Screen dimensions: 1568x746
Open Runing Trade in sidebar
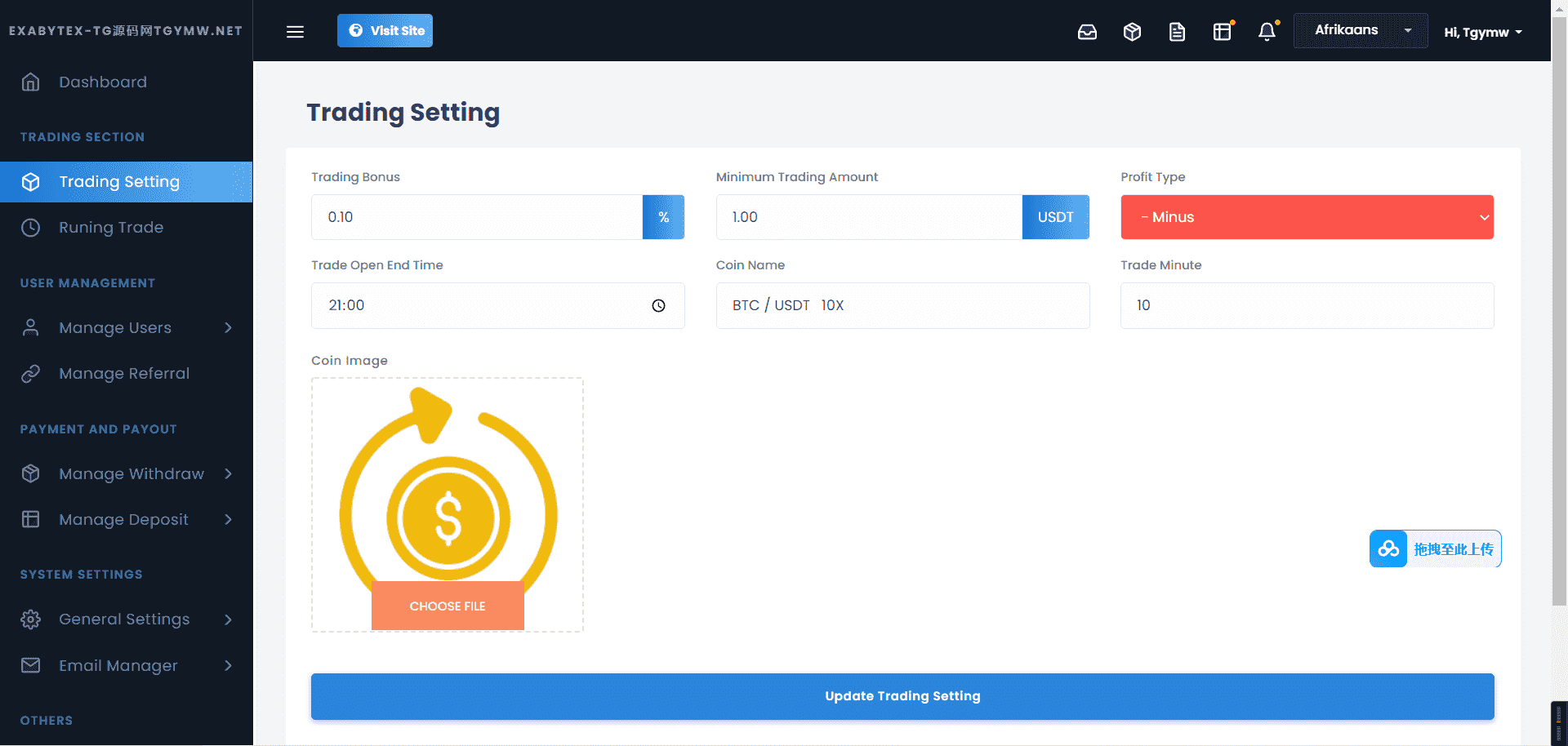[111, 228]
